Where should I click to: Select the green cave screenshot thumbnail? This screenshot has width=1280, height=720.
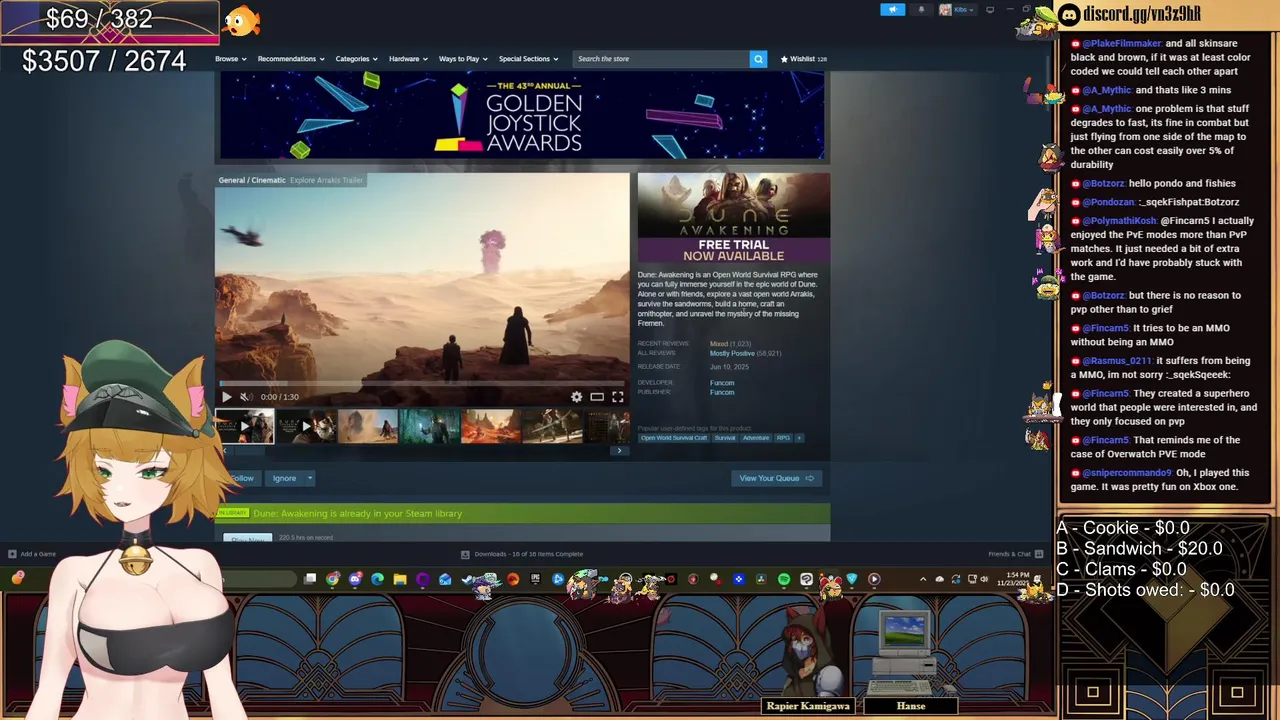pyautogui.click(x=430, y=427)
